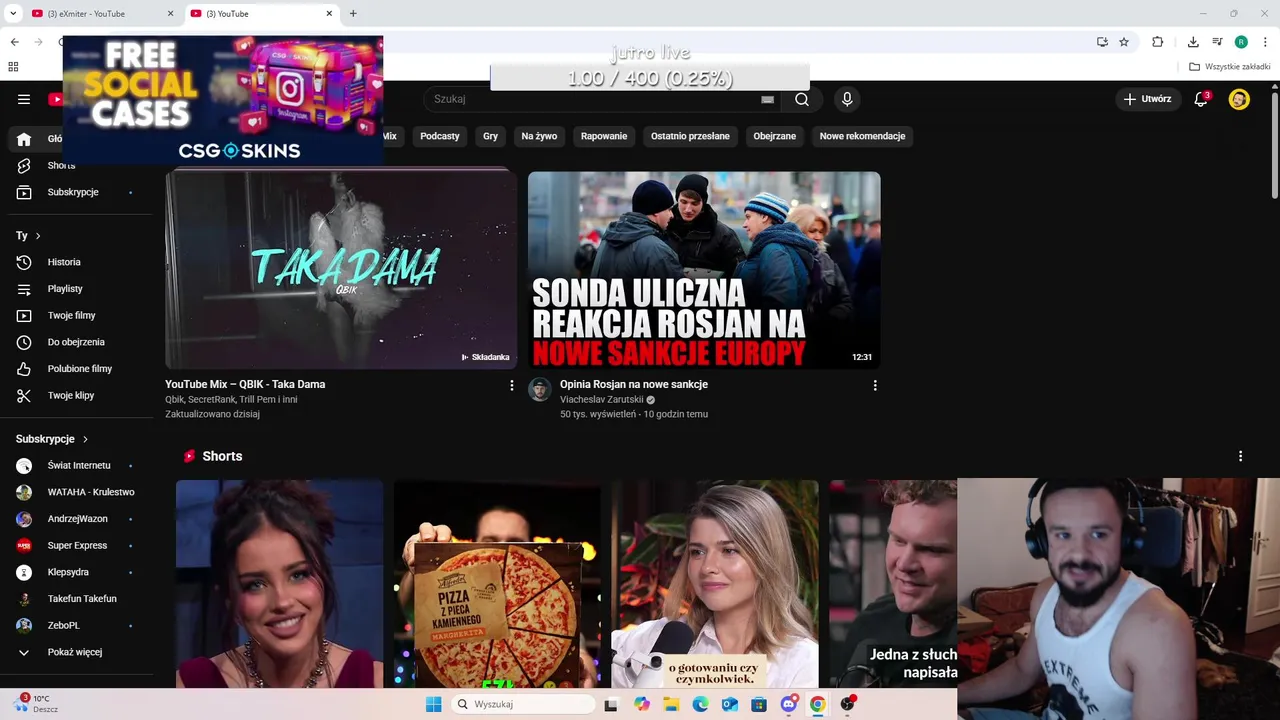Select the Obejrzane filter chip
Viewport: 1280px width, 720px height.
[x=775, y=136]
